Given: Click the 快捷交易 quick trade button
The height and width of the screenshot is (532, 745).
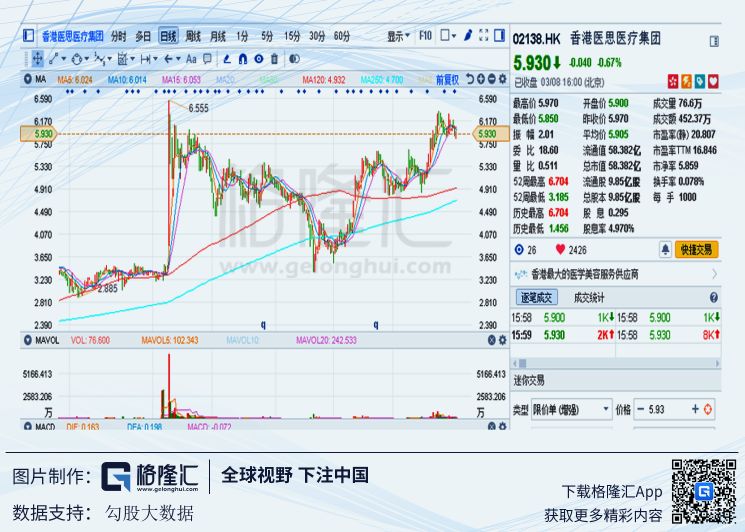Looking at the screenshot, I should coord(696,249).
